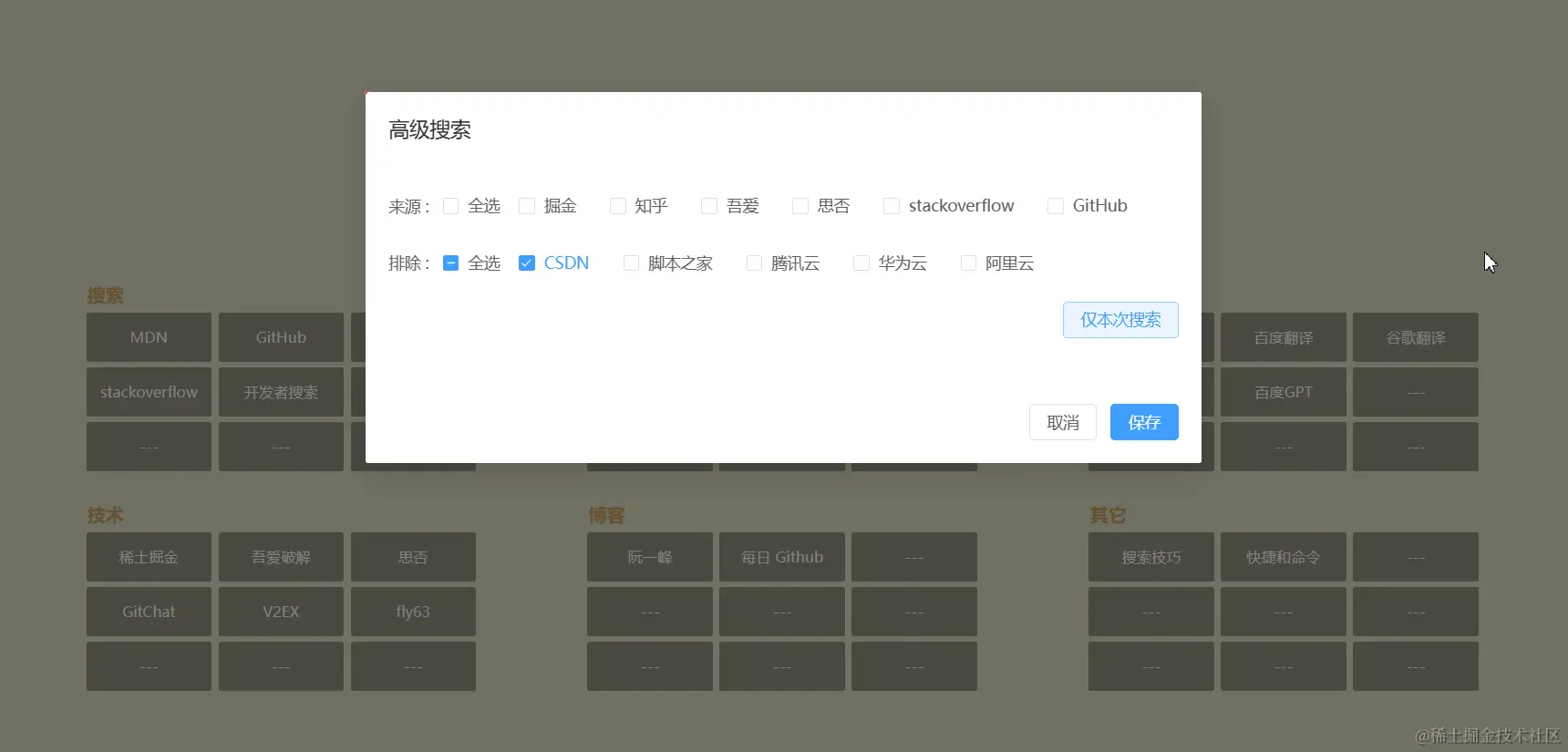
Task: Toggle 全选 in the 排除 row
Action: 450,263
